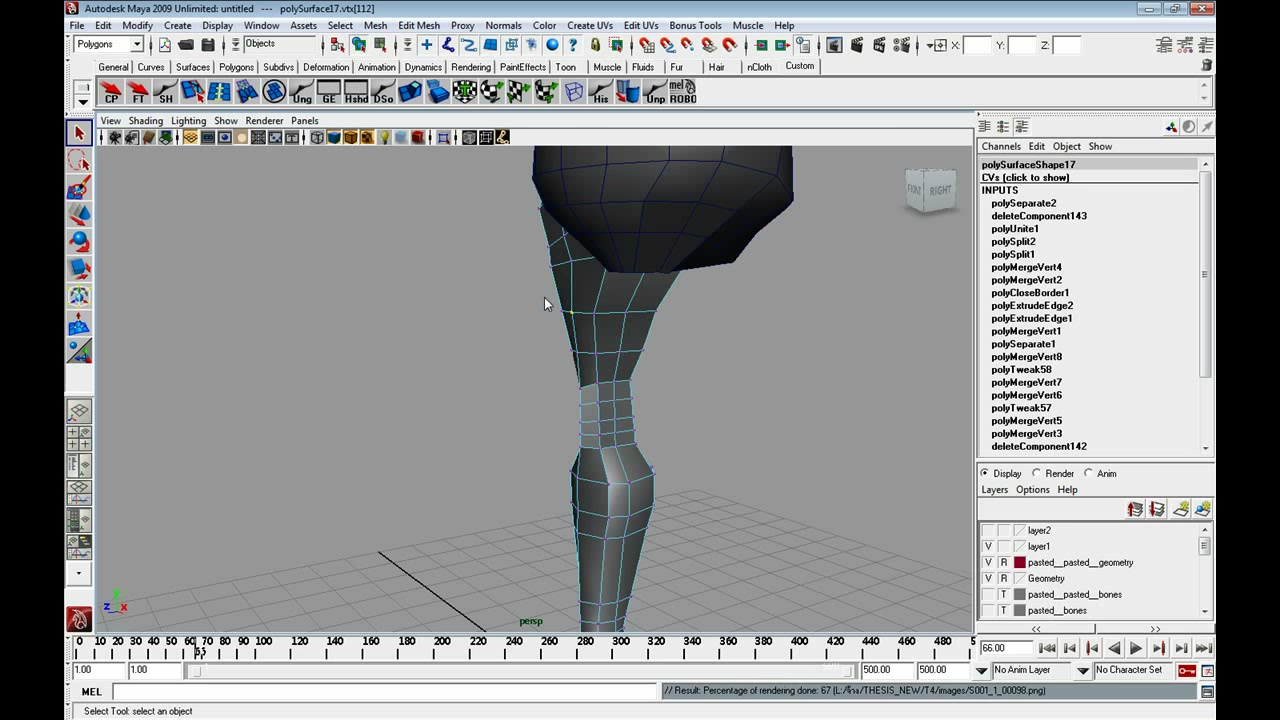The width and height of the screenshot is (1280, 720).
Task: Click the Unp shelf button
Action: [655, 92]
